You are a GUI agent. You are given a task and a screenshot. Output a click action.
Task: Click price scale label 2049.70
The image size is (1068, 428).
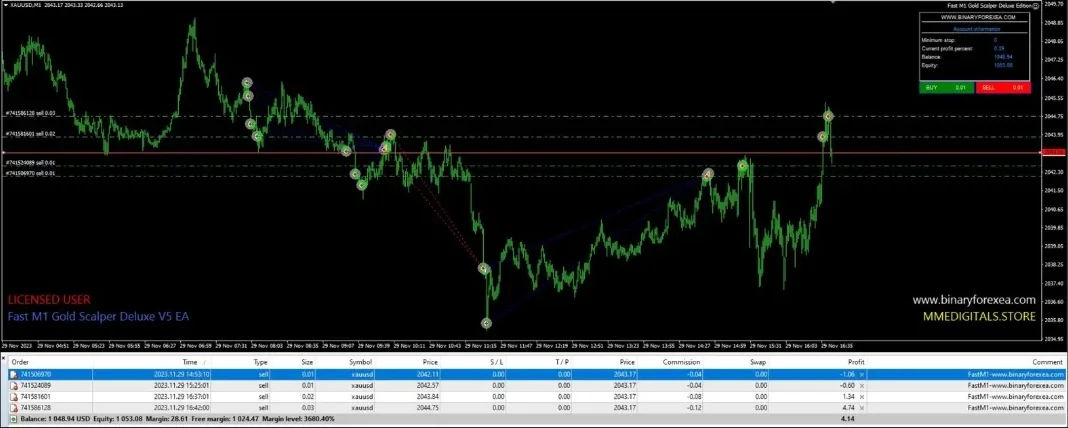1054,3
